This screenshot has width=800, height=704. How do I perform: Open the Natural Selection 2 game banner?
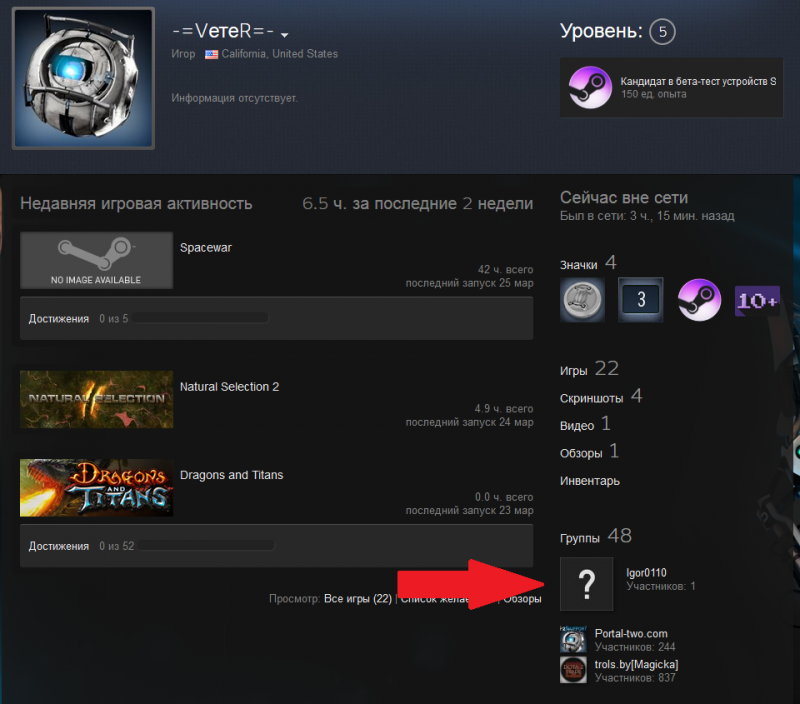(x=96, y=399)
